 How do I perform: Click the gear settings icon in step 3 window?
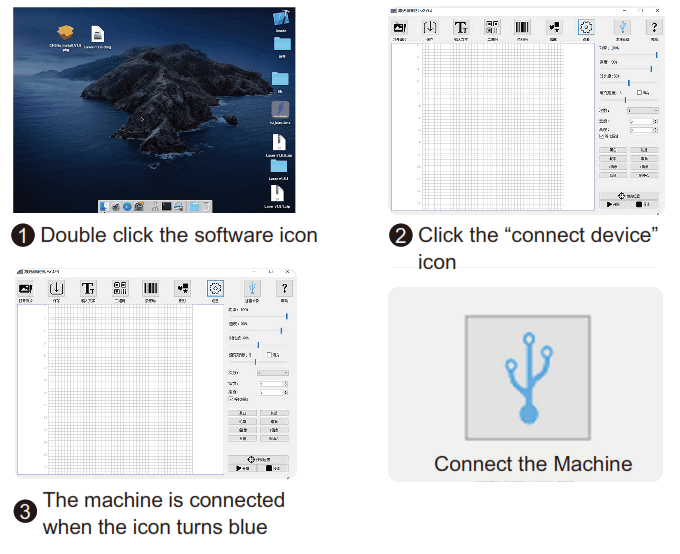coord(216,288)
